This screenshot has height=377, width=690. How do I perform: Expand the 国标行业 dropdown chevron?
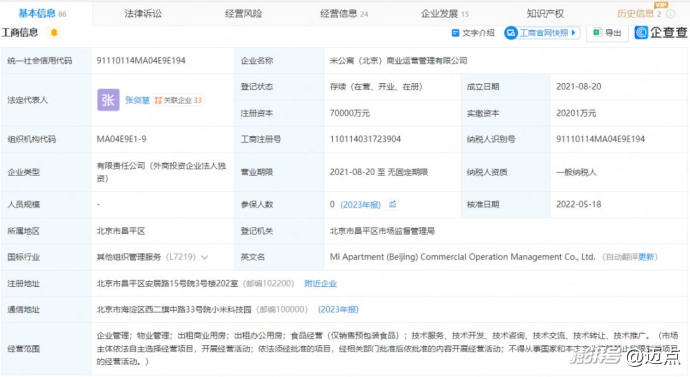coord(204,257)
